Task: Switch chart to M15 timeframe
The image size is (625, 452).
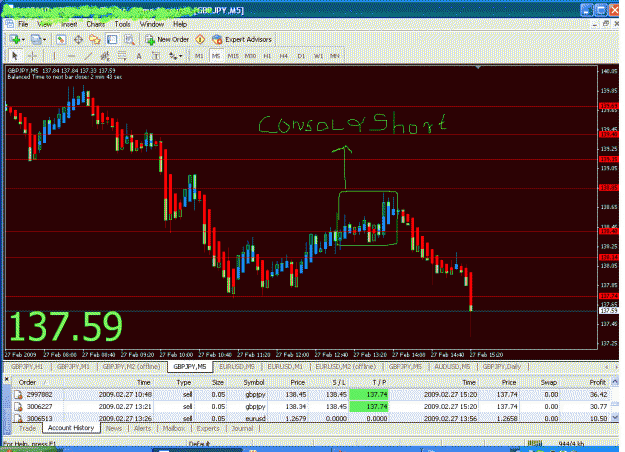Action: (x=233, y=56)
